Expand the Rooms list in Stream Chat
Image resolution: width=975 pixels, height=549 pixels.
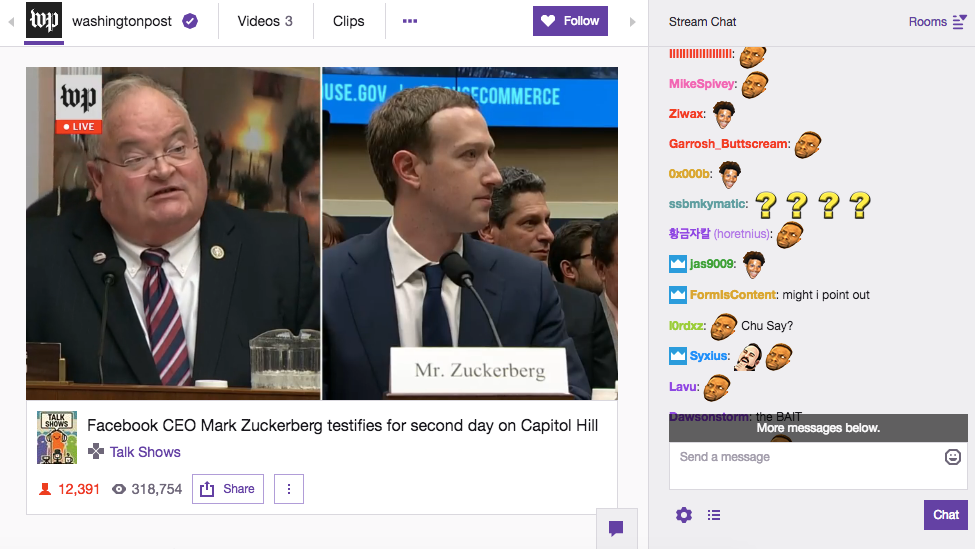pyautogui.click(x=938, y=22)
